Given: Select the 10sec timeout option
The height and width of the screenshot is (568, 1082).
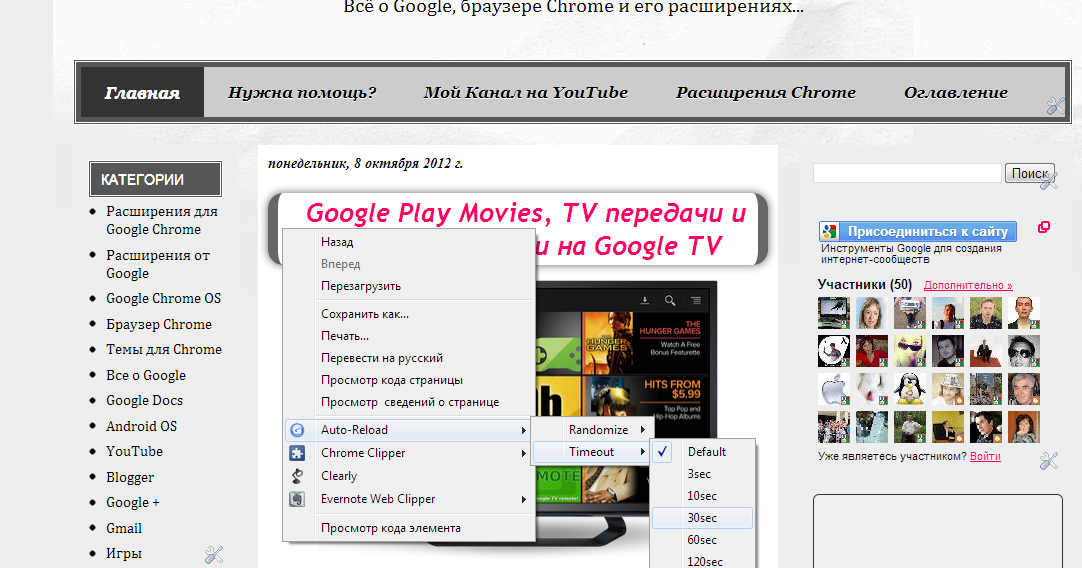Looking at the screenshot, I should 702,496.
